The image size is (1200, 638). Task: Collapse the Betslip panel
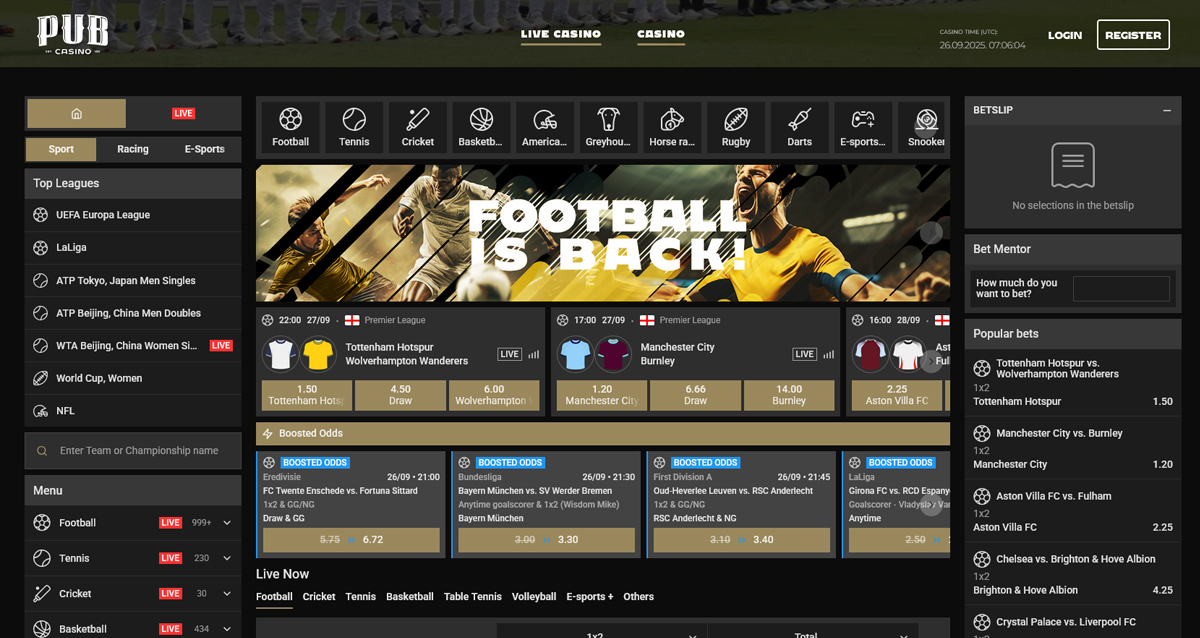click(1166, 110)
